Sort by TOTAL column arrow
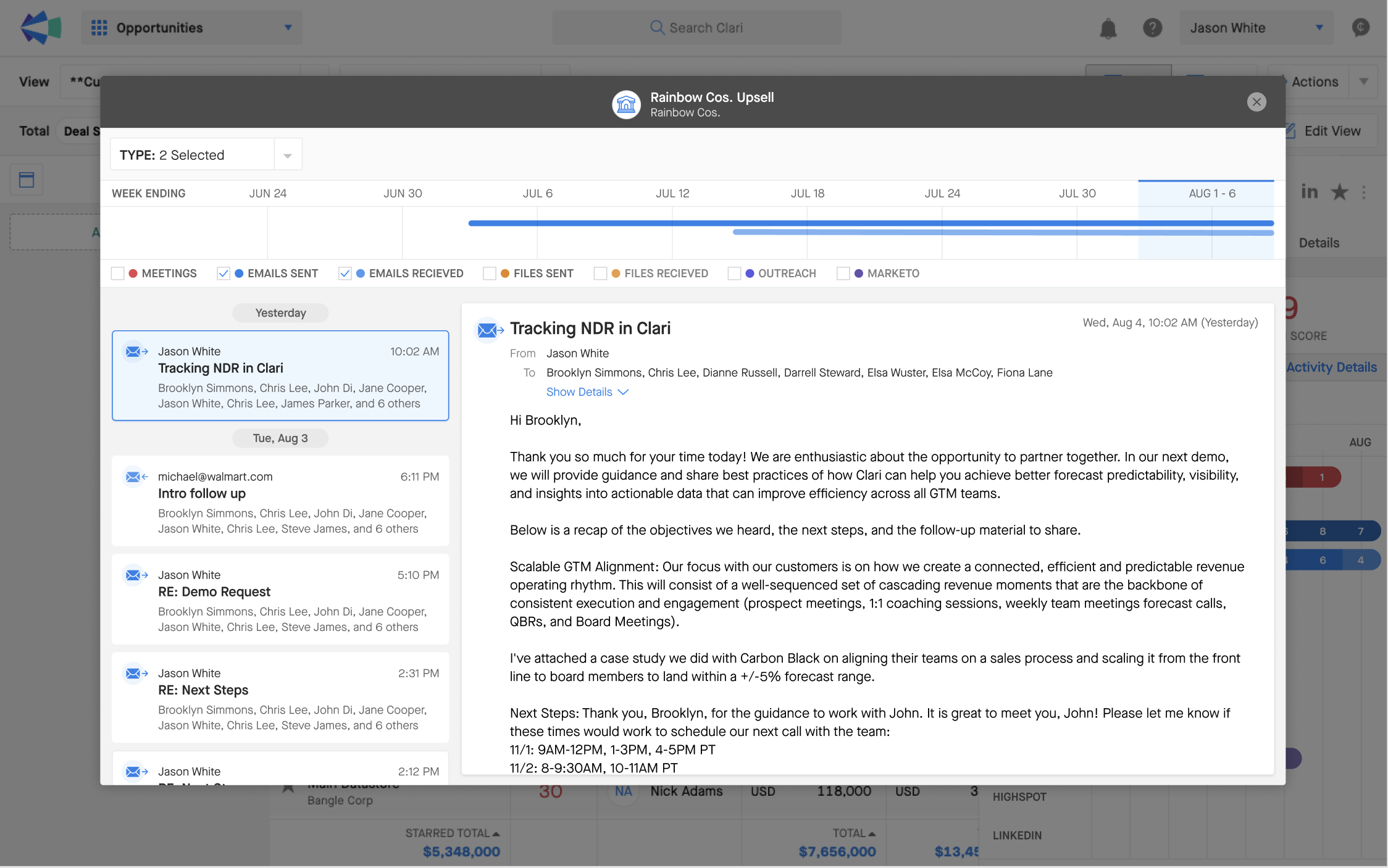1388x868 pixels. [x=872, y=834]
